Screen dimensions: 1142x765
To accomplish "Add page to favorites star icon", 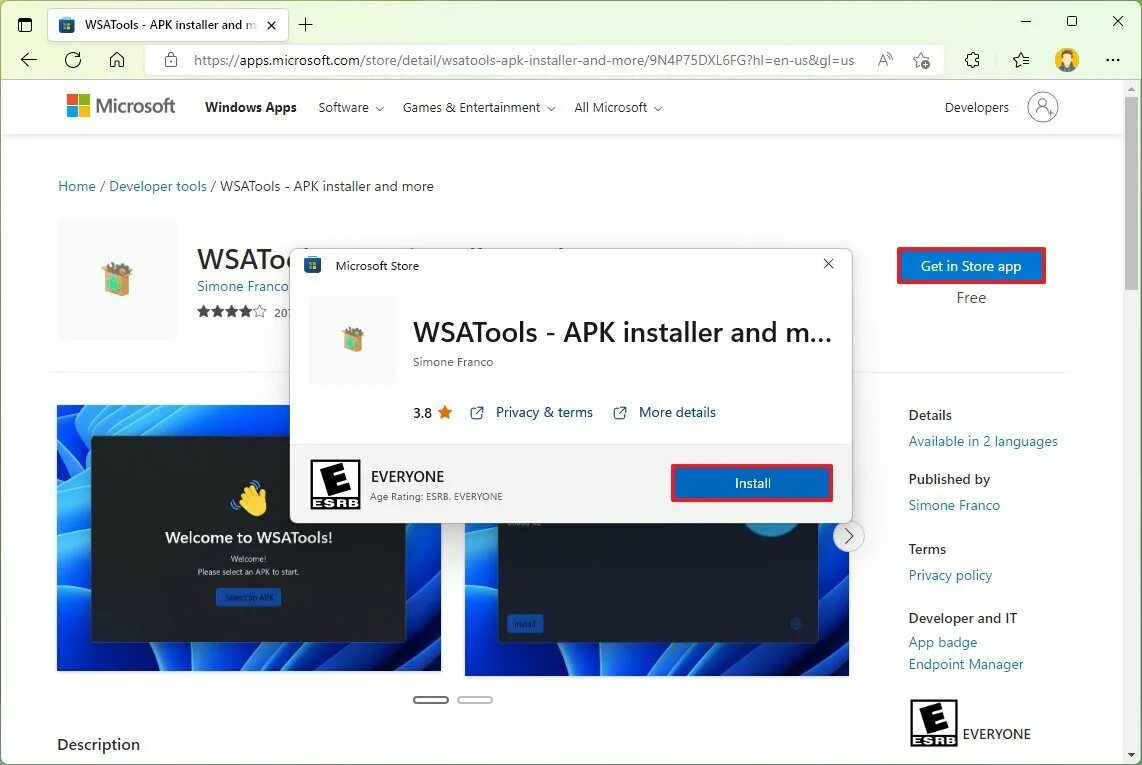I will (x=921, y=60).
